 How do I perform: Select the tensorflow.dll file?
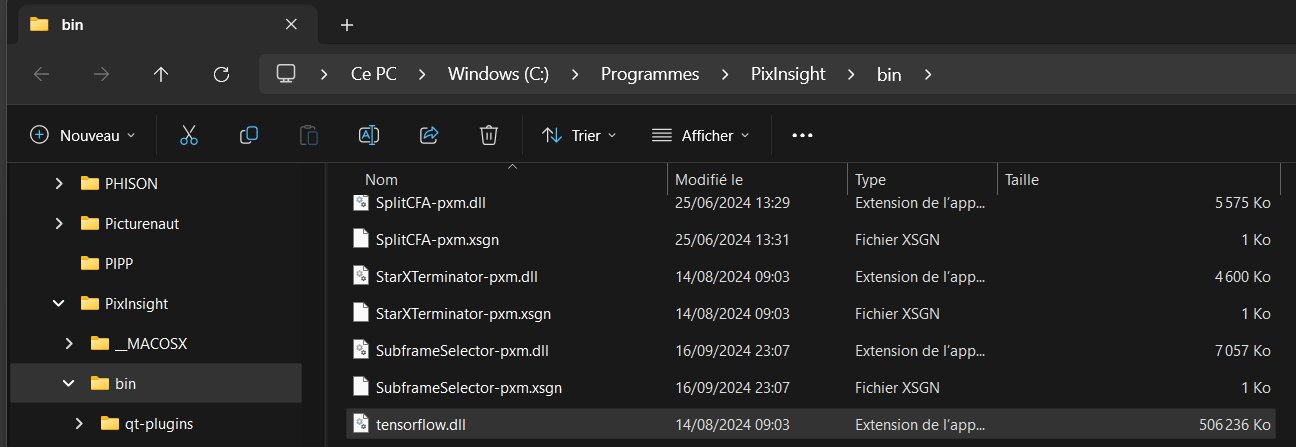420,424
